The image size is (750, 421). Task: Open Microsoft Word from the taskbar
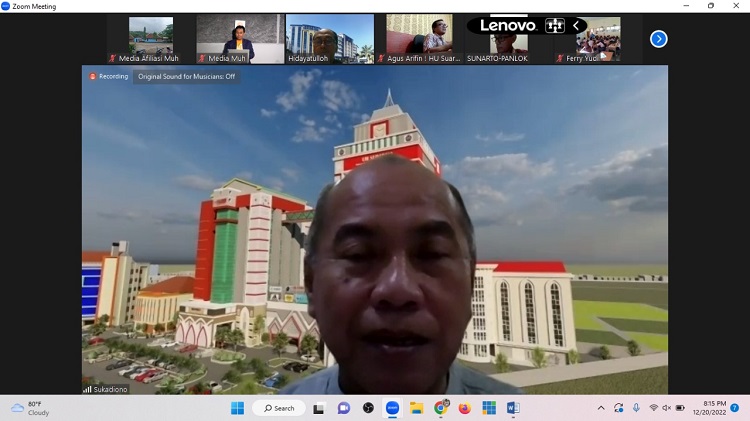tap(513, 408)
